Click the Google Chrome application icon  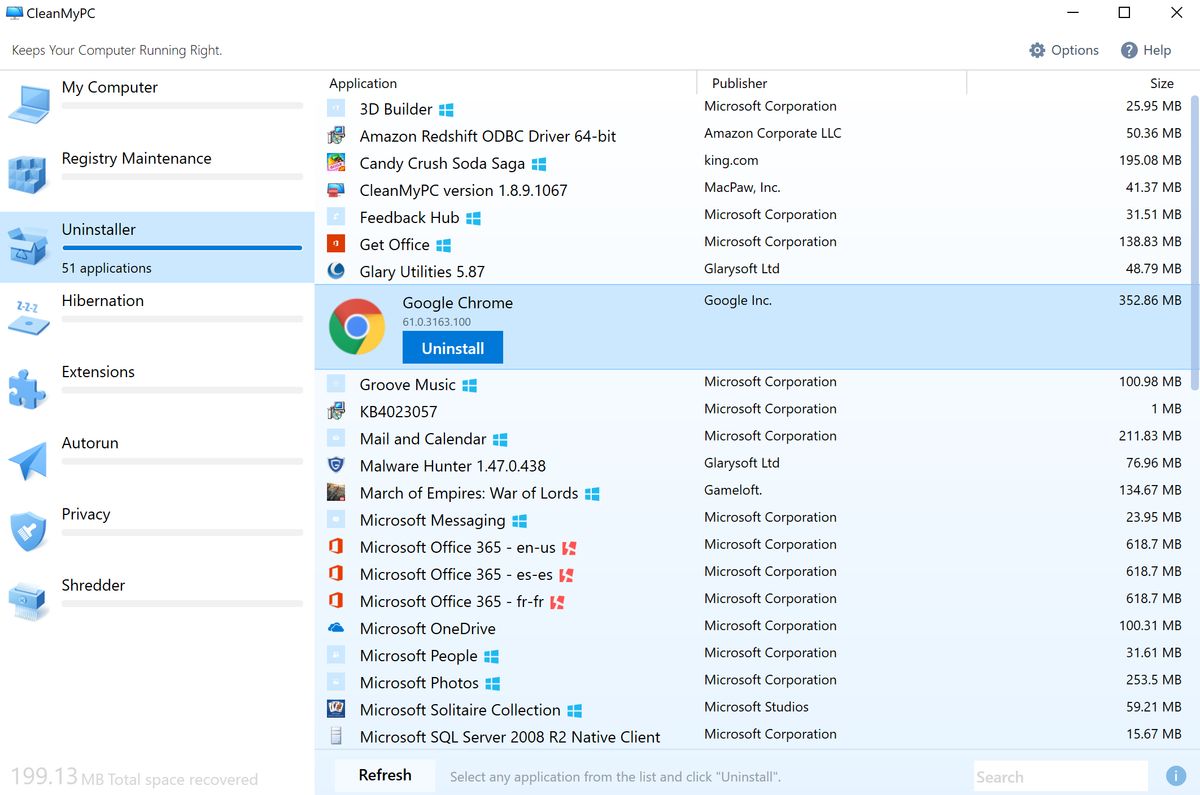[357, 325]
